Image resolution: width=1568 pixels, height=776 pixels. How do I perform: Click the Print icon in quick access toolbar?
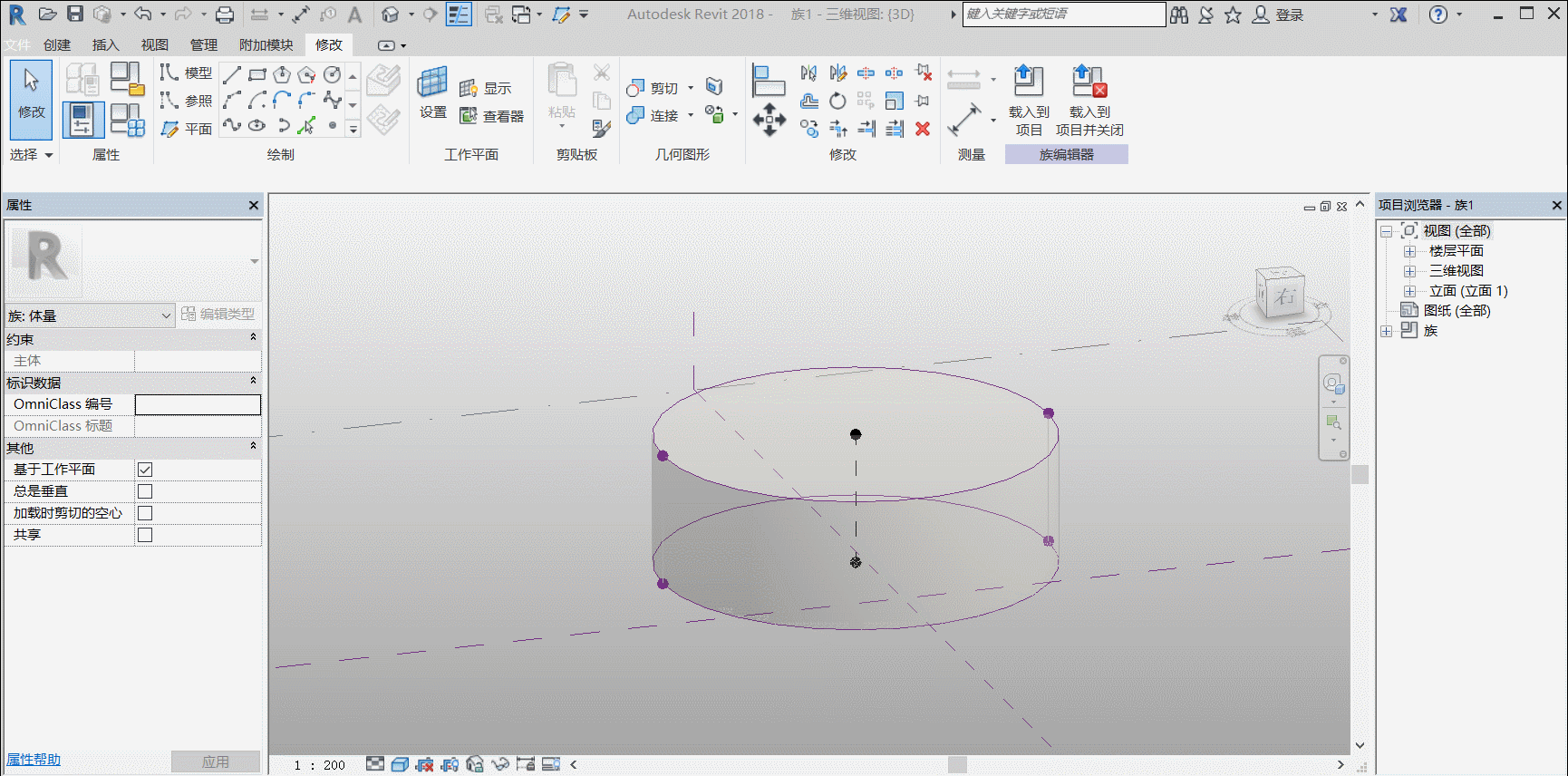click(x=225, y=15)
